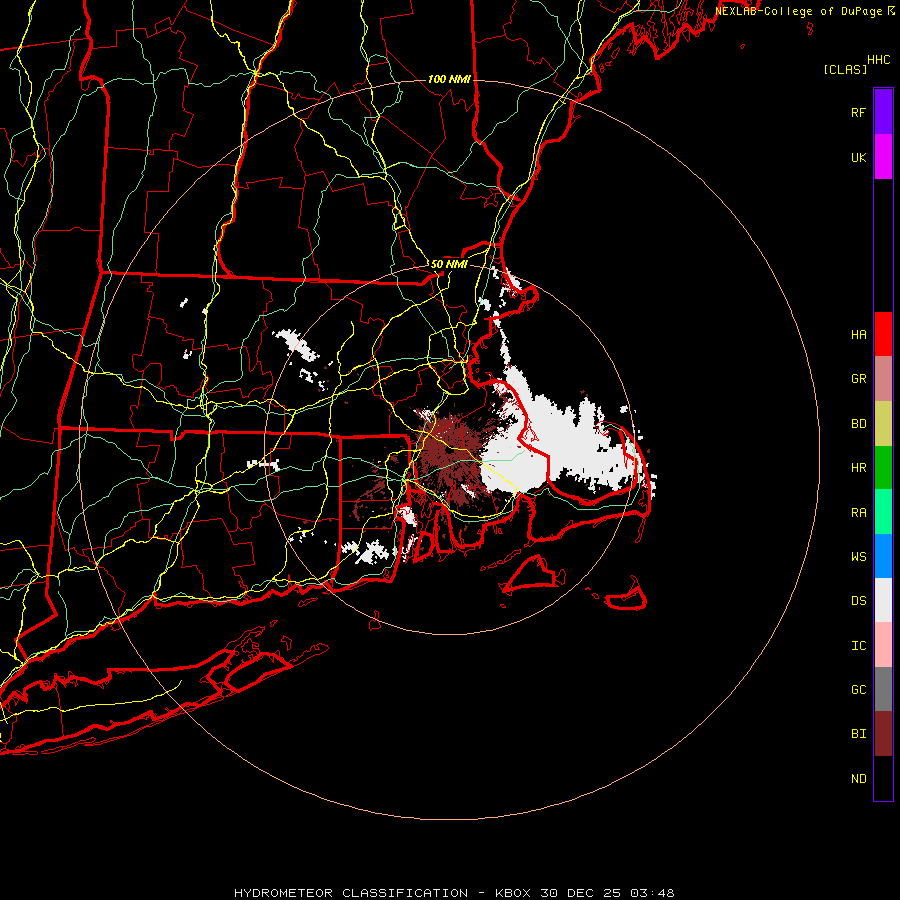Click the [CLAS] legend header

[845, 69]
